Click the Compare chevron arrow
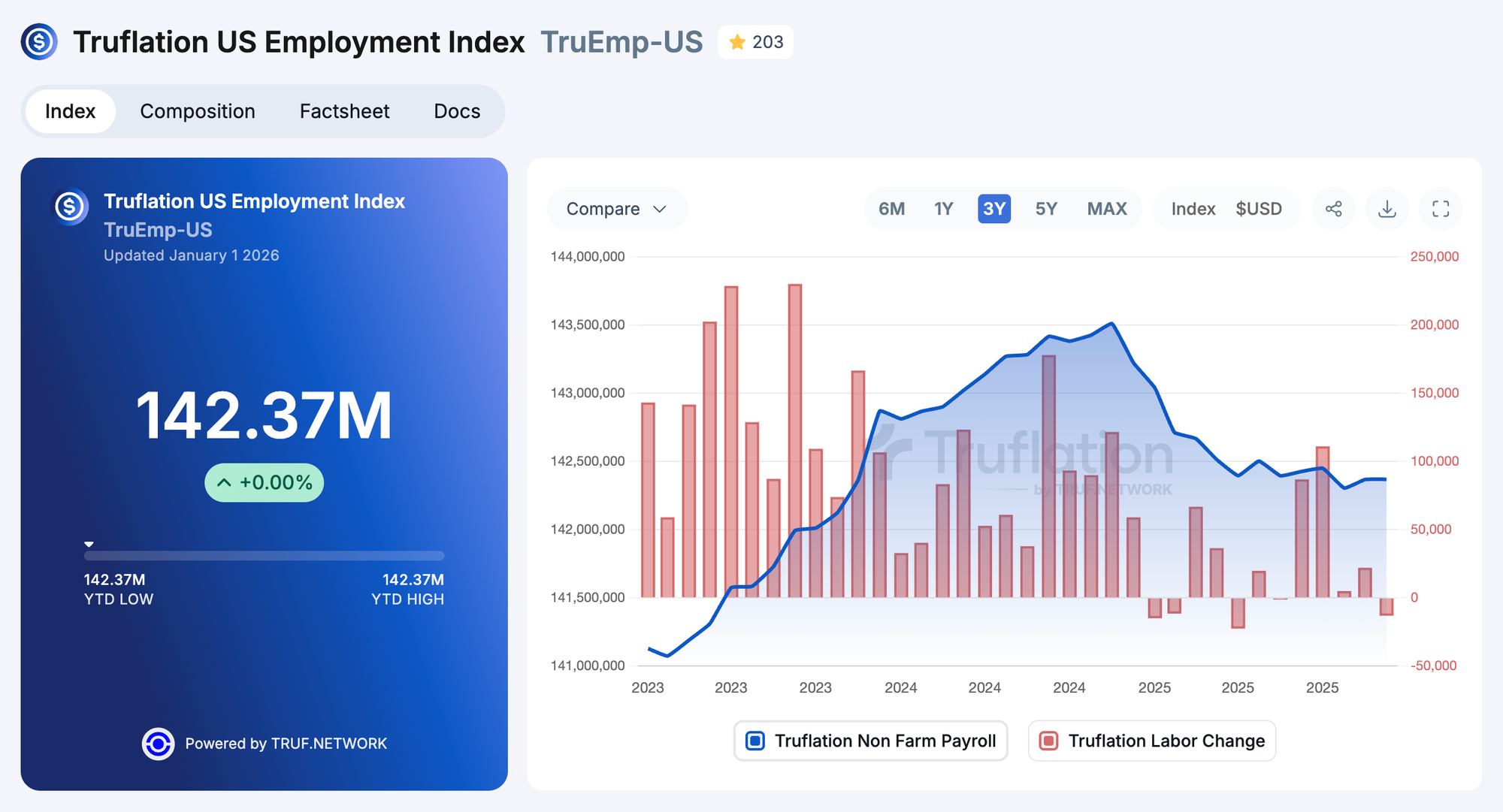Screen dimensions: 1503x812 tap(660, 209)
